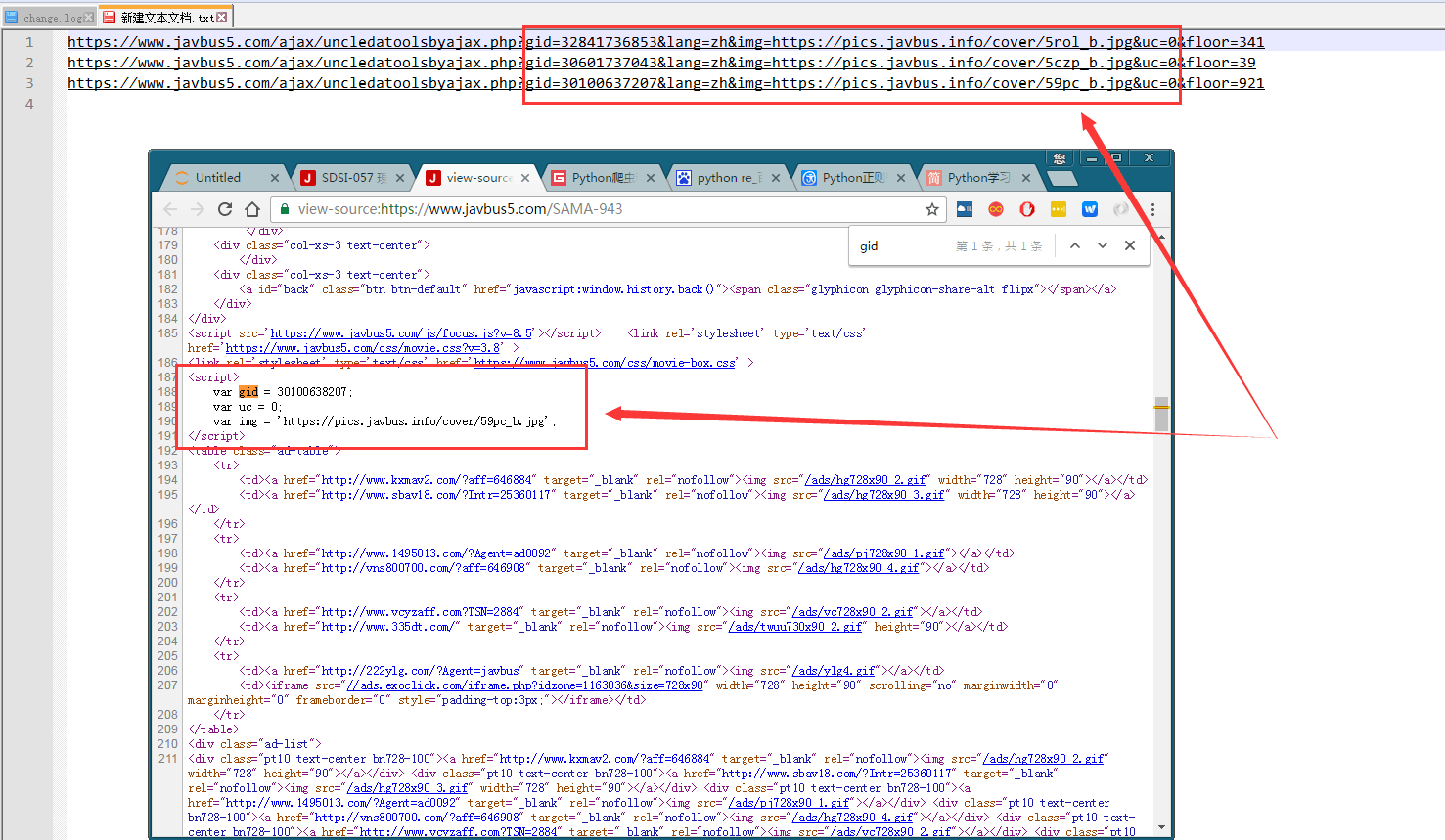This screenshot has height=840, width=1445.
Task: Switch to the Python学习 tab
Action: tap(978, 178)
